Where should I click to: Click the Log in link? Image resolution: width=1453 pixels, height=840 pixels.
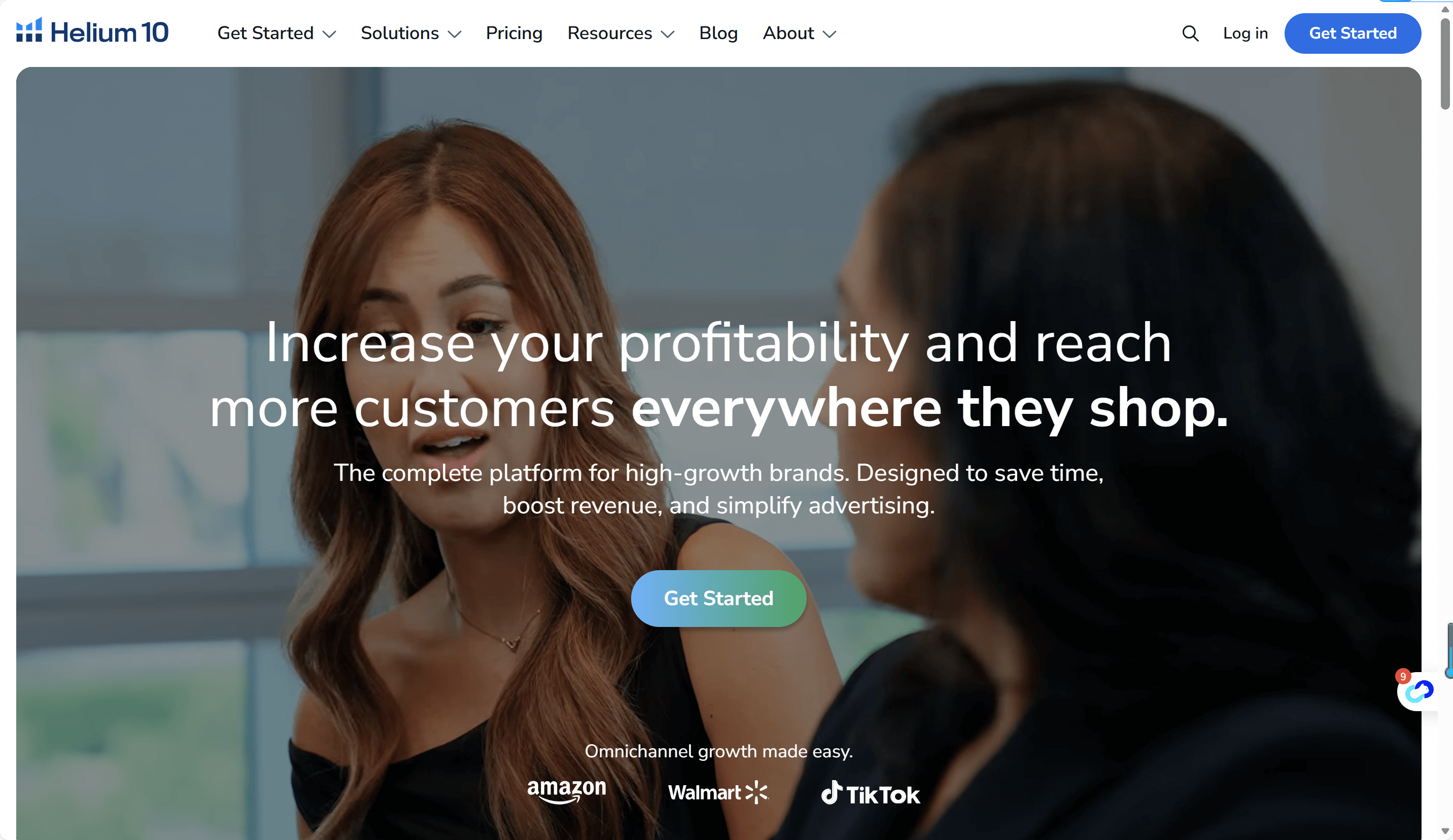click(1245, 33)
